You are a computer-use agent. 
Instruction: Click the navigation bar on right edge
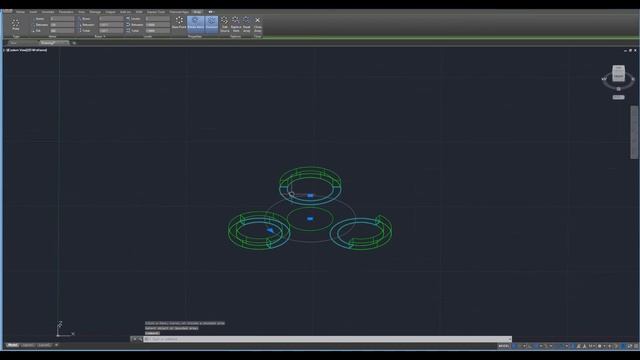click(634, 132)
